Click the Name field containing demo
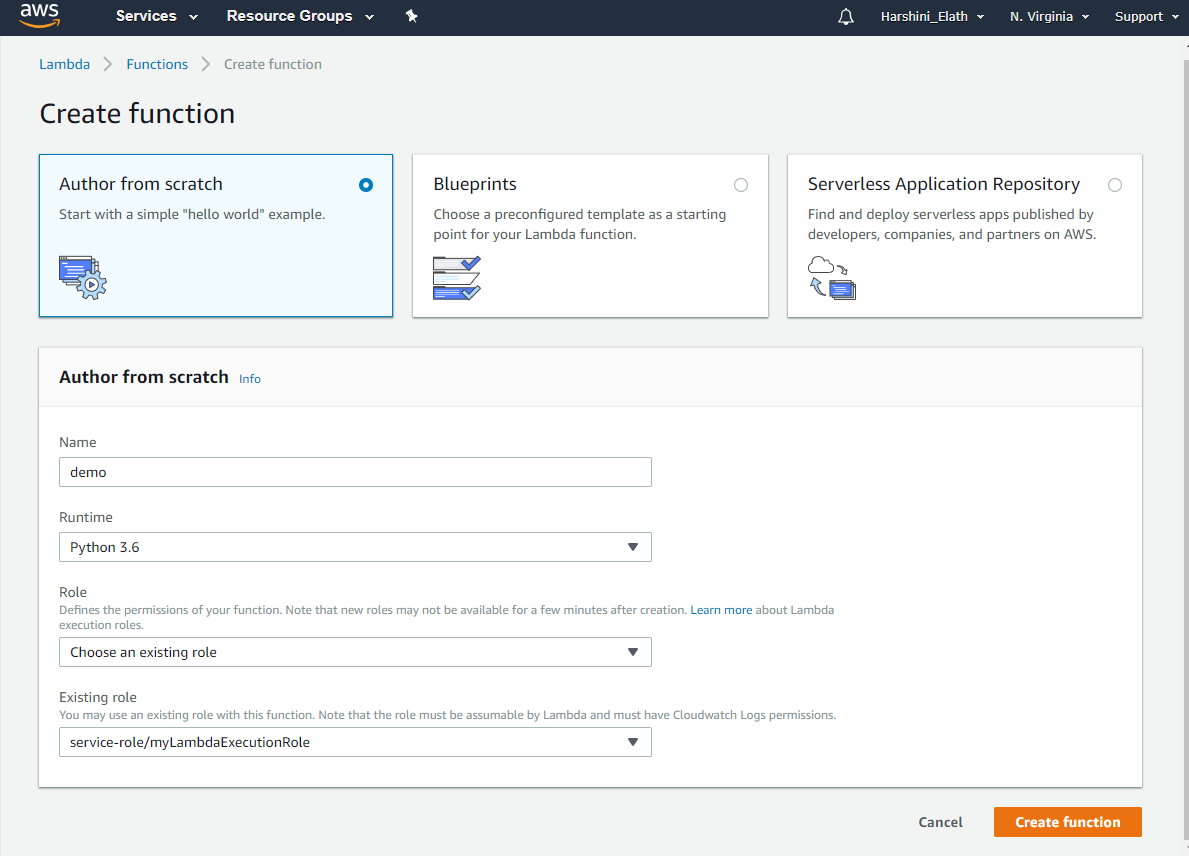Screen dimensions: 1189x856 [355, 472]
